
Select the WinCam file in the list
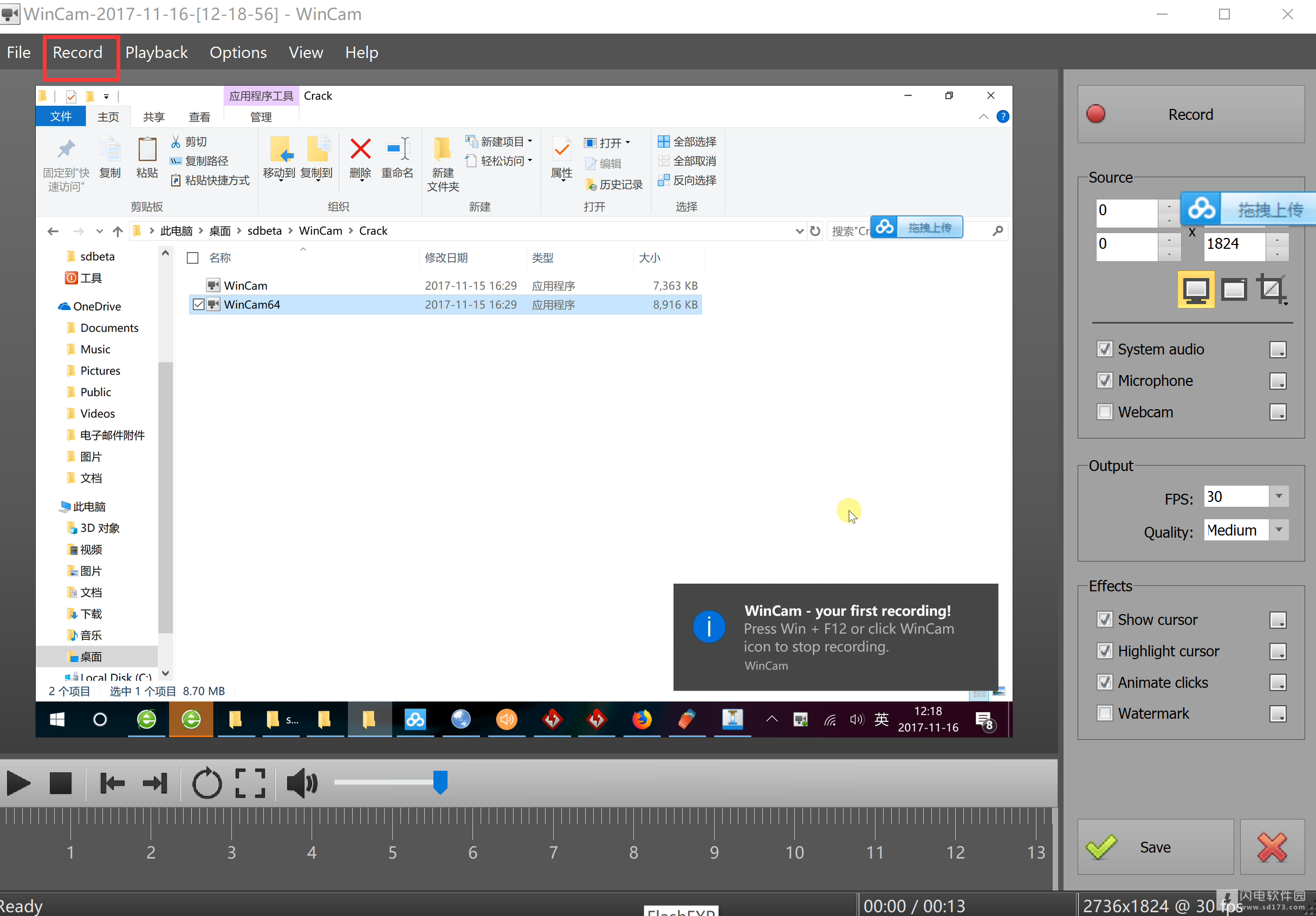point(446,286)
